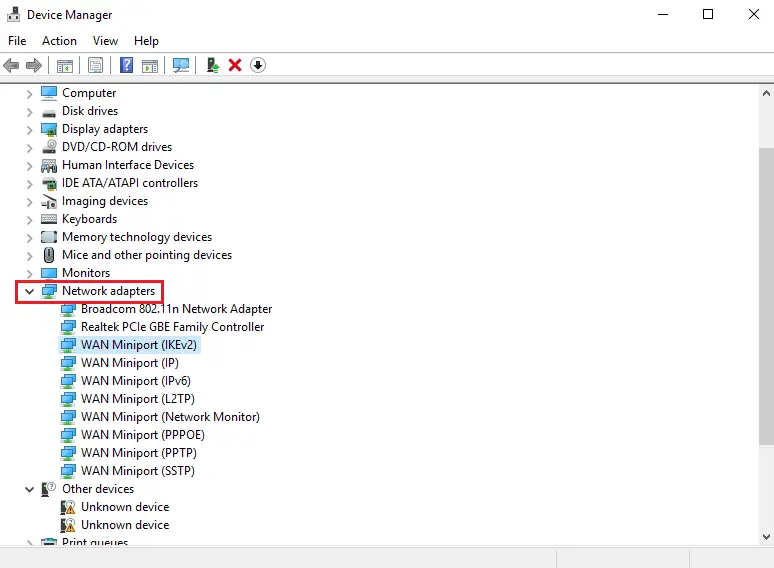
Task: Open the View menu
Action: coord(105,40)
